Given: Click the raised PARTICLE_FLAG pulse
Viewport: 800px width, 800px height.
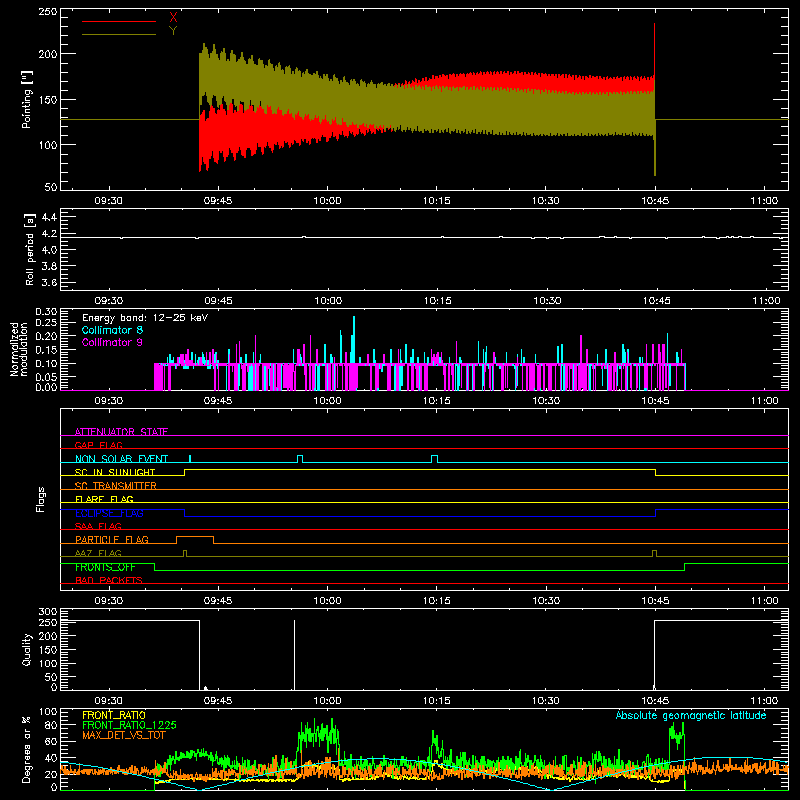Looking at the screenshot, I should 195,540.
